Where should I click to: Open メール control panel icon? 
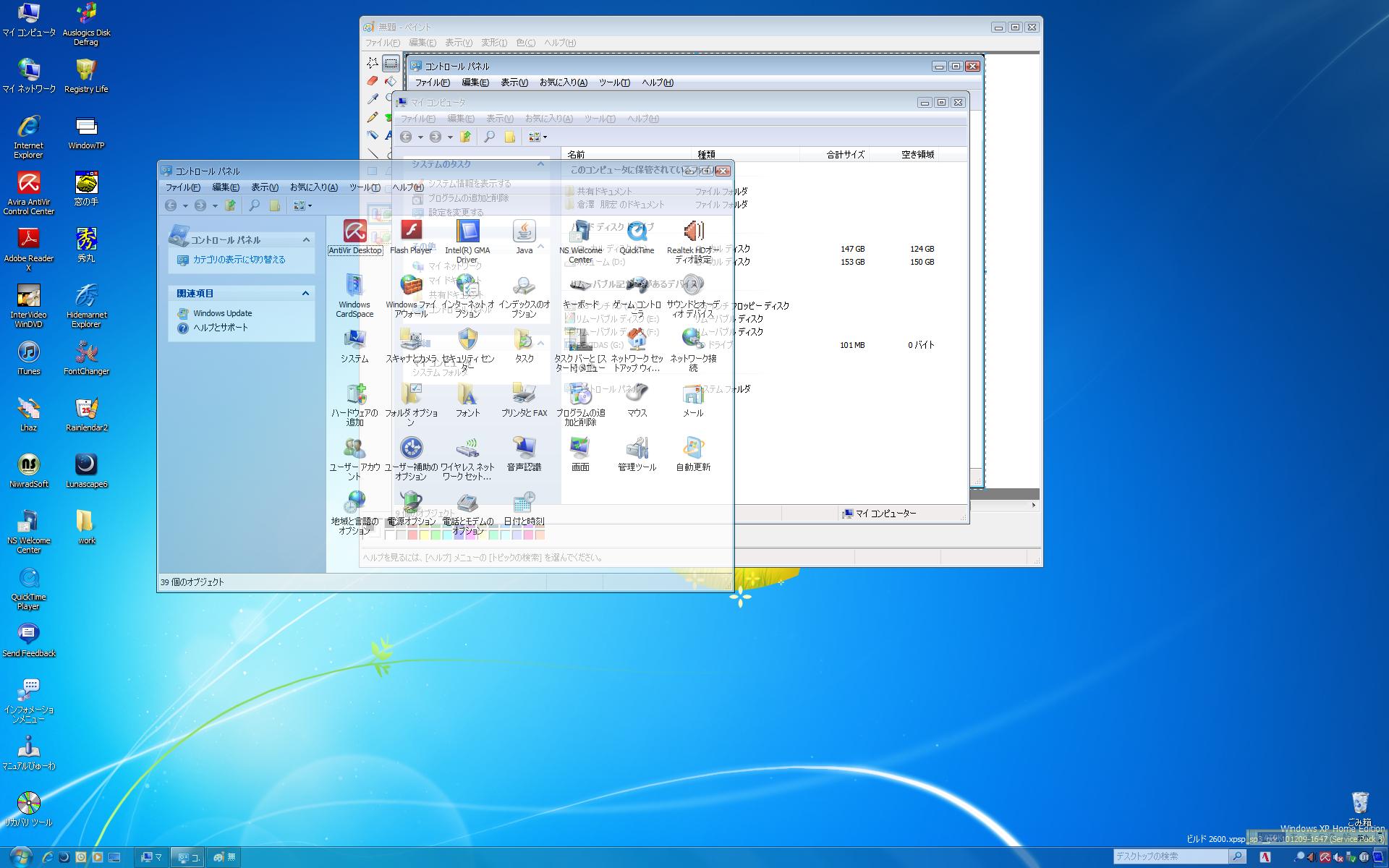click(693, 400)
